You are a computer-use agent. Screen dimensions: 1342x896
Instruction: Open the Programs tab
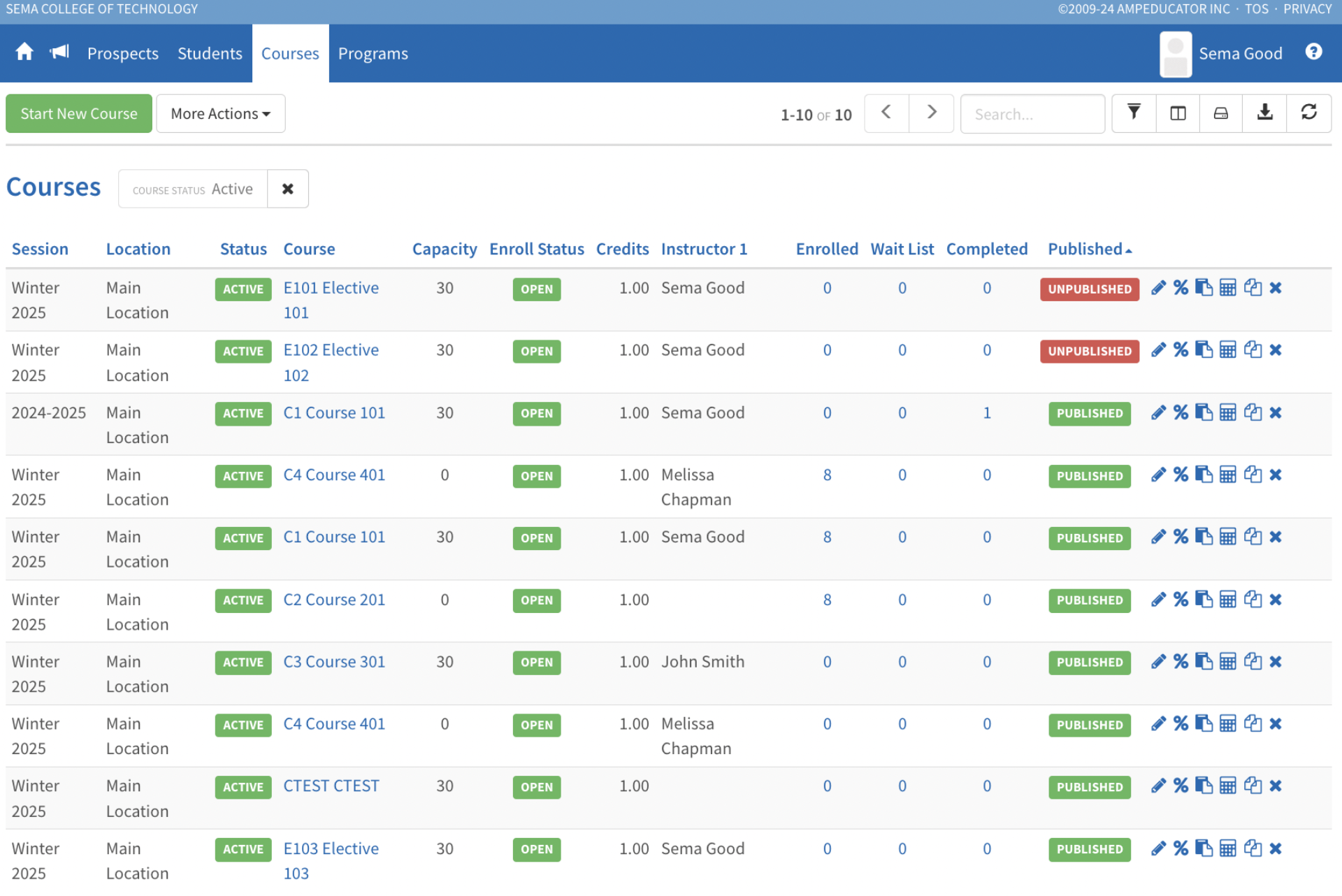point(373,54)
